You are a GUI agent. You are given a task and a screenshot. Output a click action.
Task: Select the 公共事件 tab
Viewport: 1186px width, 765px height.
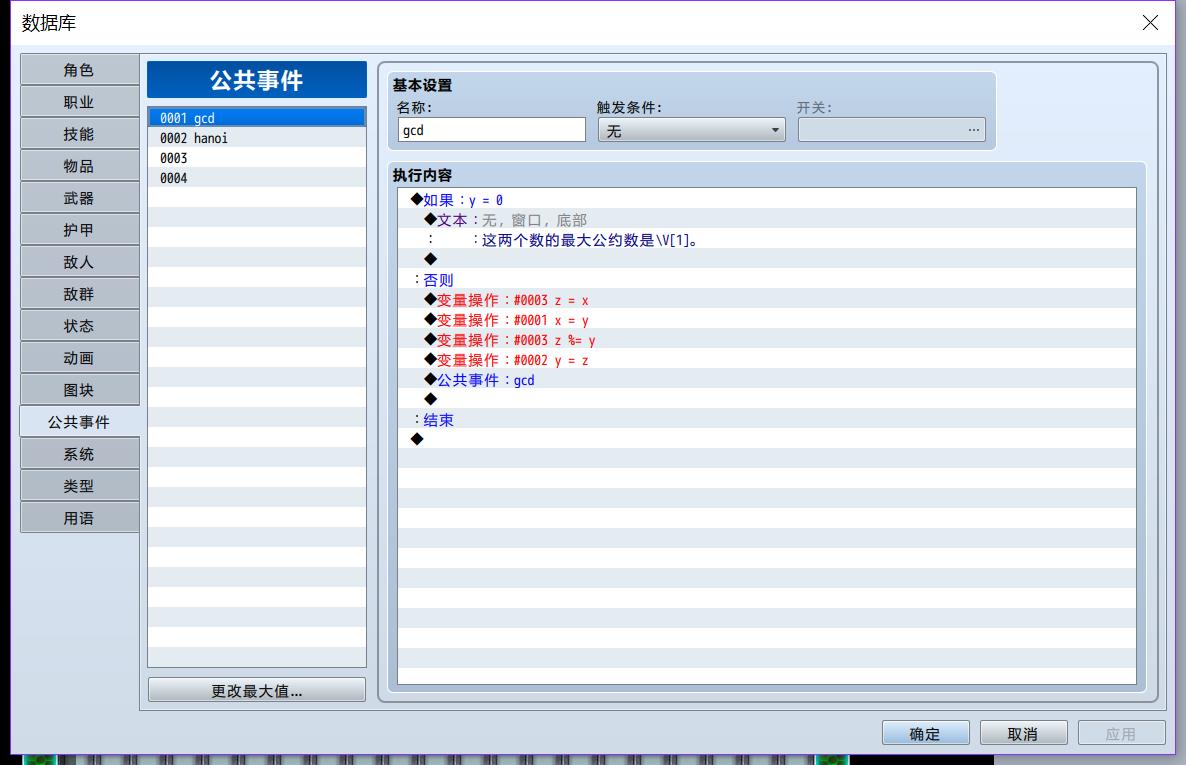(79, 421)
